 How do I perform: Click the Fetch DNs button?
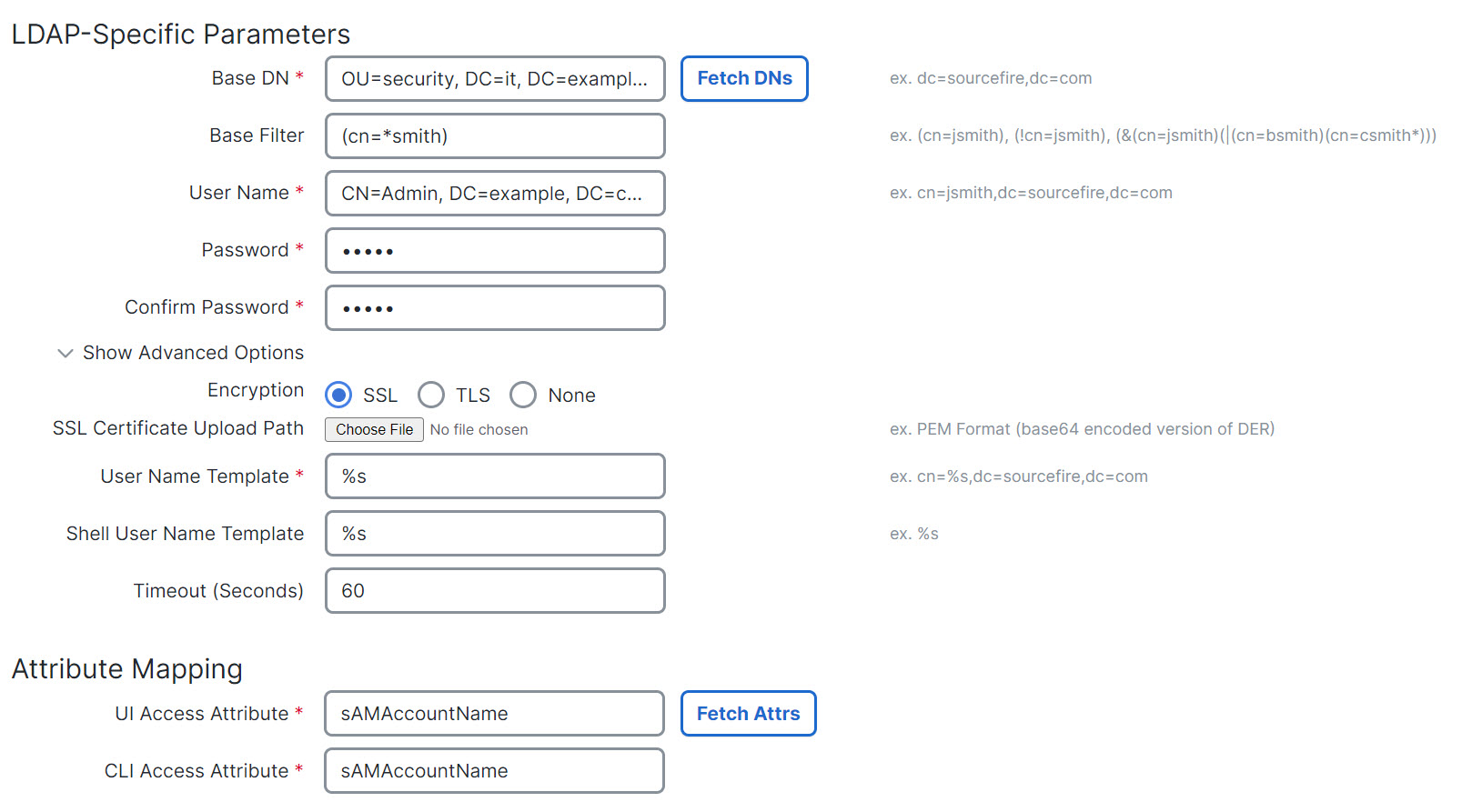click(744, 79)
